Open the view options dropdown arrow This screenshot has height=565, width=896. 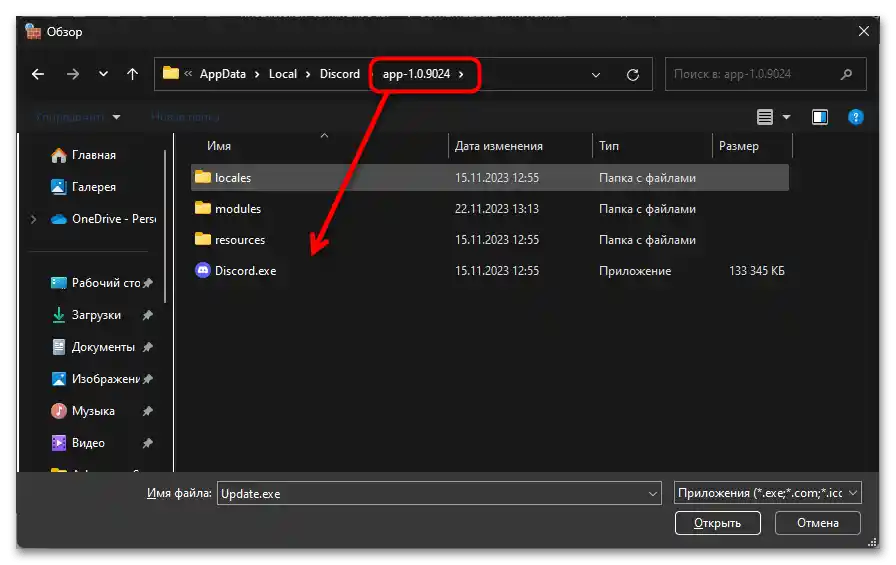click(786, 117)
